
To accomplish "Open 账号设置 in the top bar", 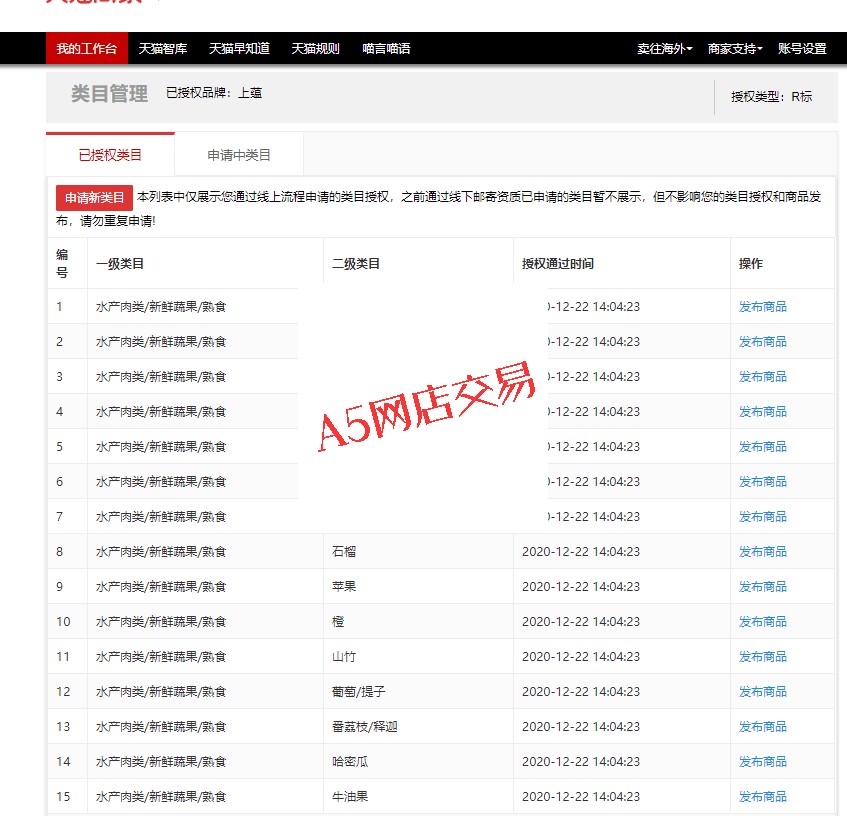I will [x=802, y=49].
